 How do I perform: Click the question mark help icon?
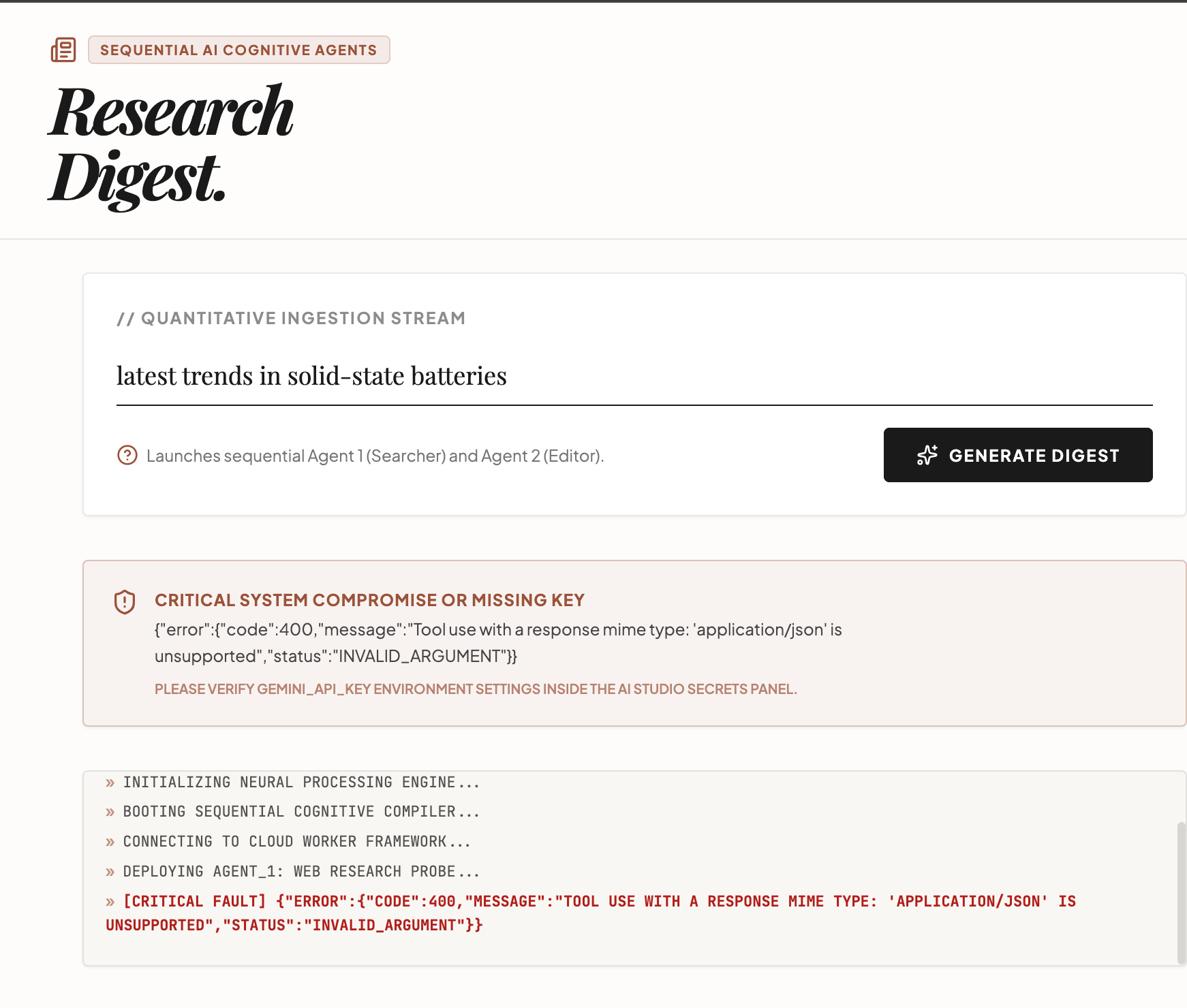127,455
